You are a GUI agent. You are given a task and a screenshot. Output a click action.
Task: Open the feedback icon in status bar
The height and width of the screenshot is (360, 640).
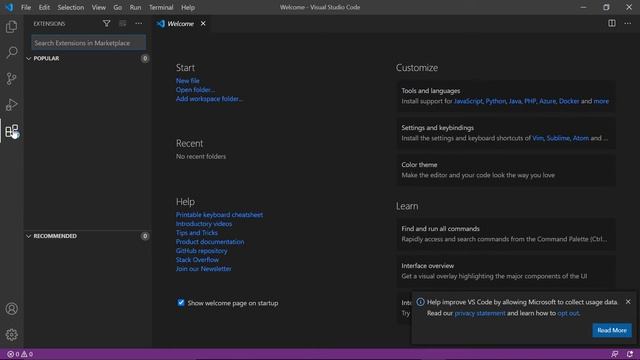coord(614,354)
